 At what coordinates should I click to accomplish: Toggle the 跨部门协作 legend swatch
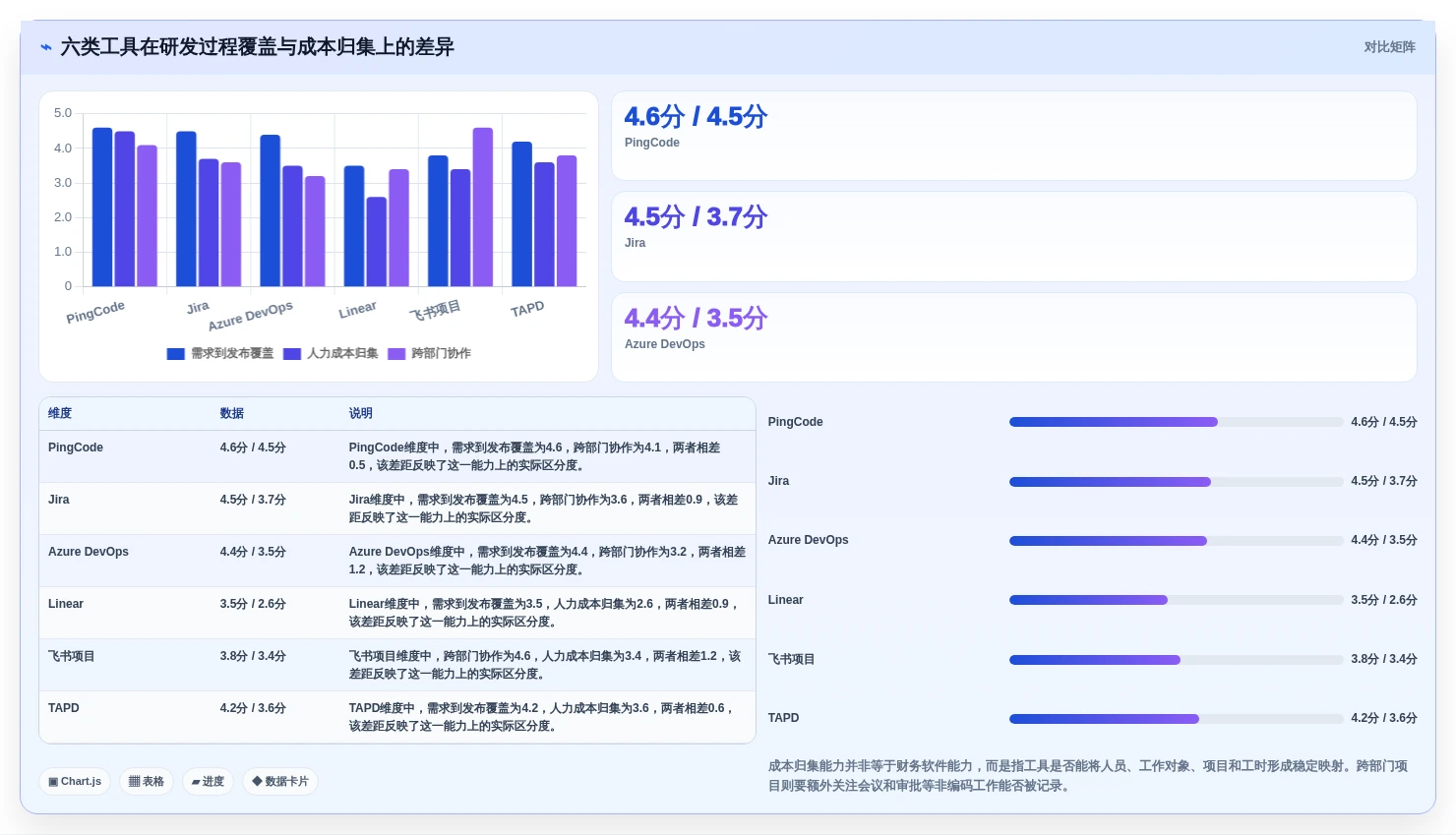click(396, 354)
